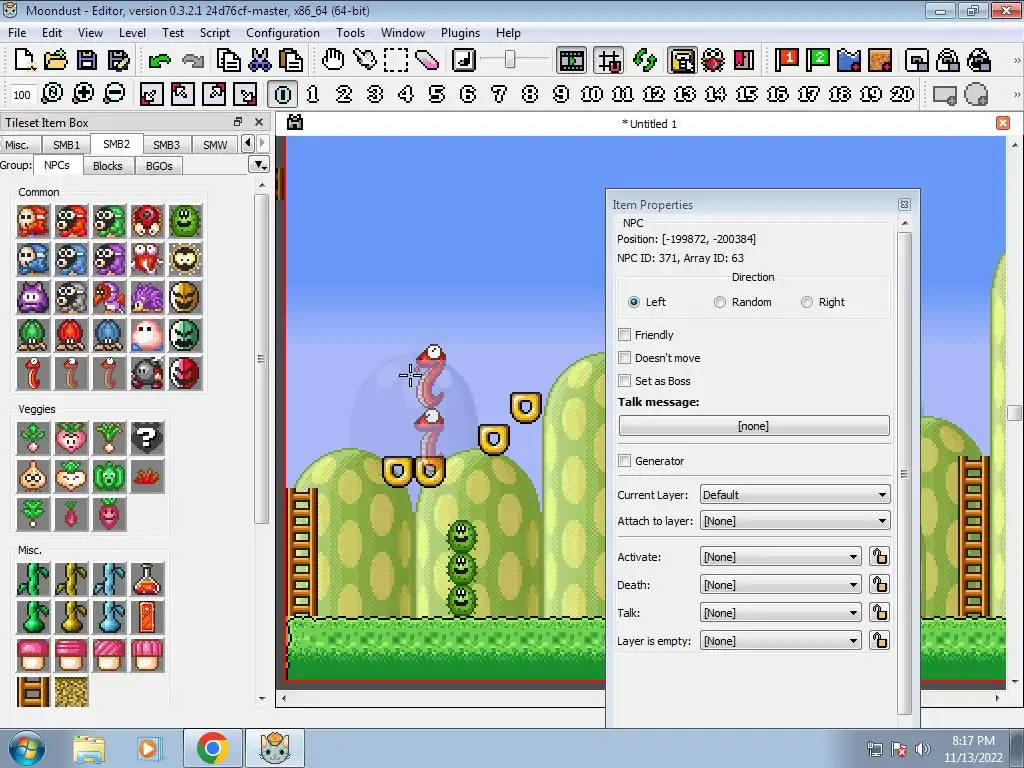
Task: Pick the question mark veggie item
Action: pos(147,438)
